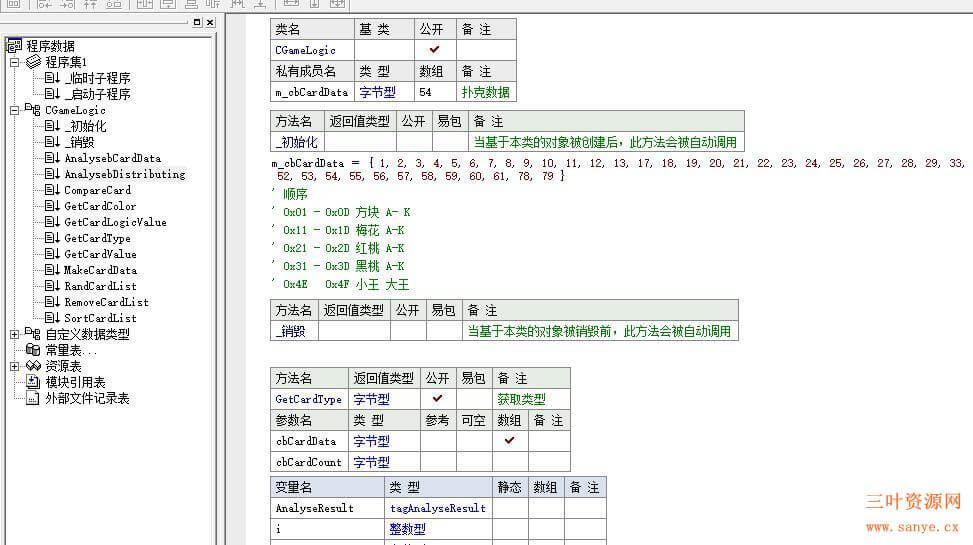This screenshot has height=545, width=973.
Task: Click the _初始化 method name cell
Action: pyautogui.click(x=297, y=142)
